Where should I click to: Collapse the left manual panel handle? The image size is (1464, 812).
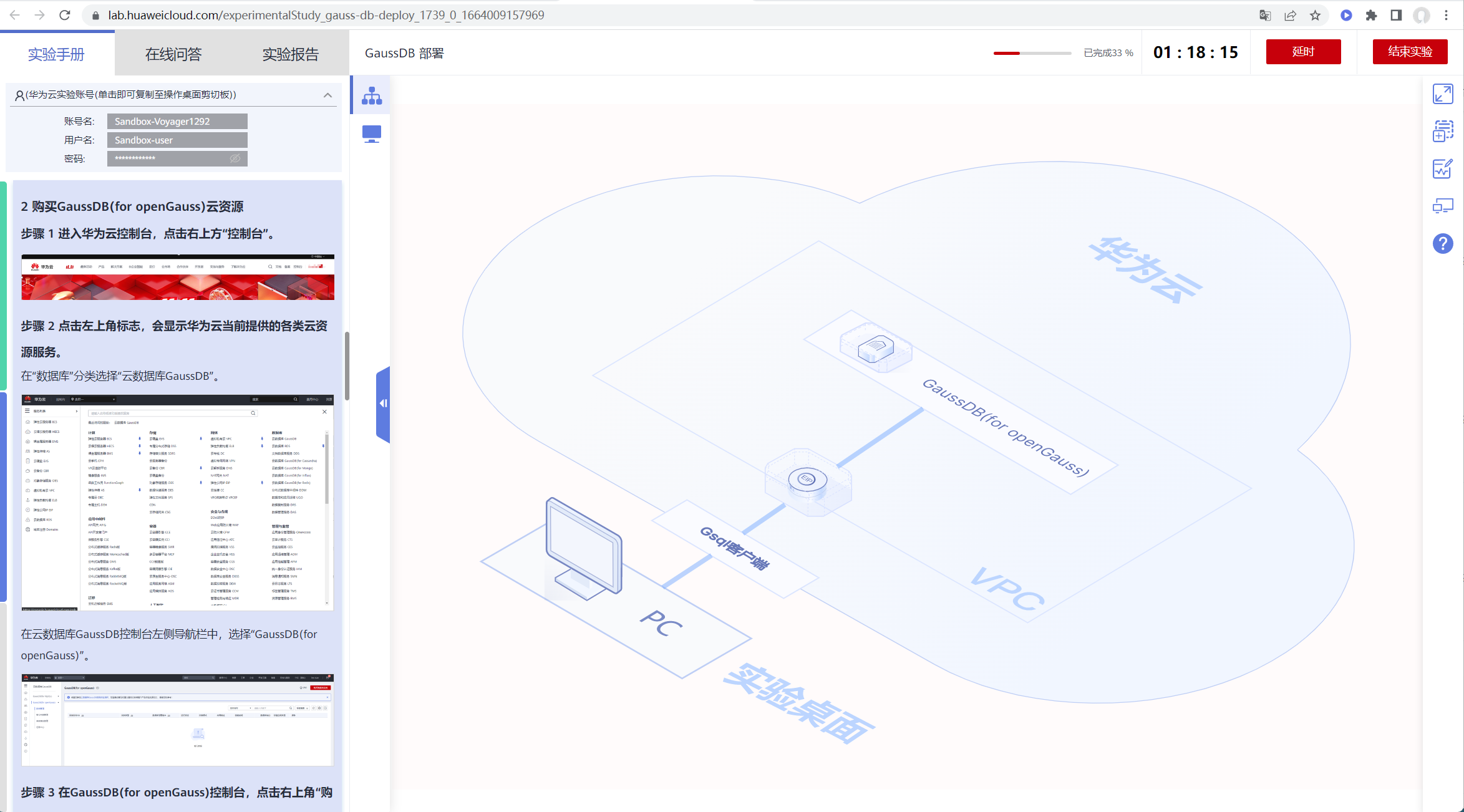coord(383,404)
